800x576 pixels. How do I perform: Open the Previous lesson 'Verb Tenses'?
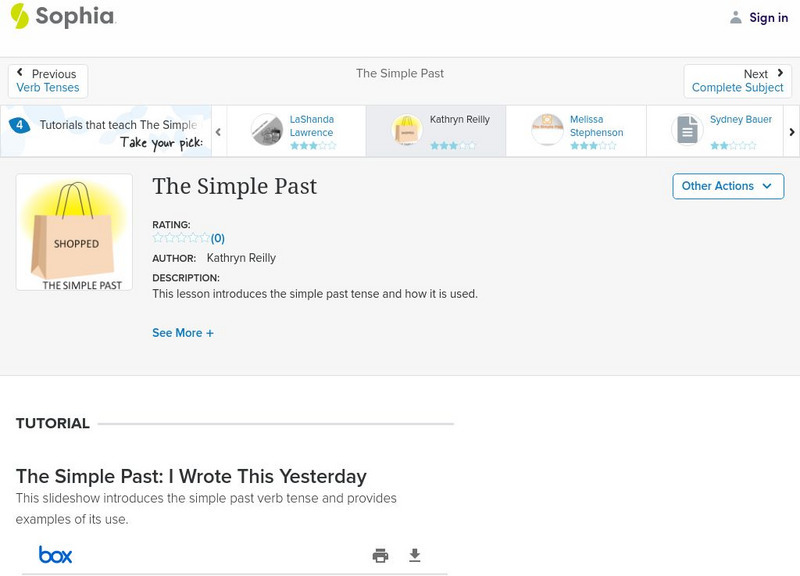[50, 80]
